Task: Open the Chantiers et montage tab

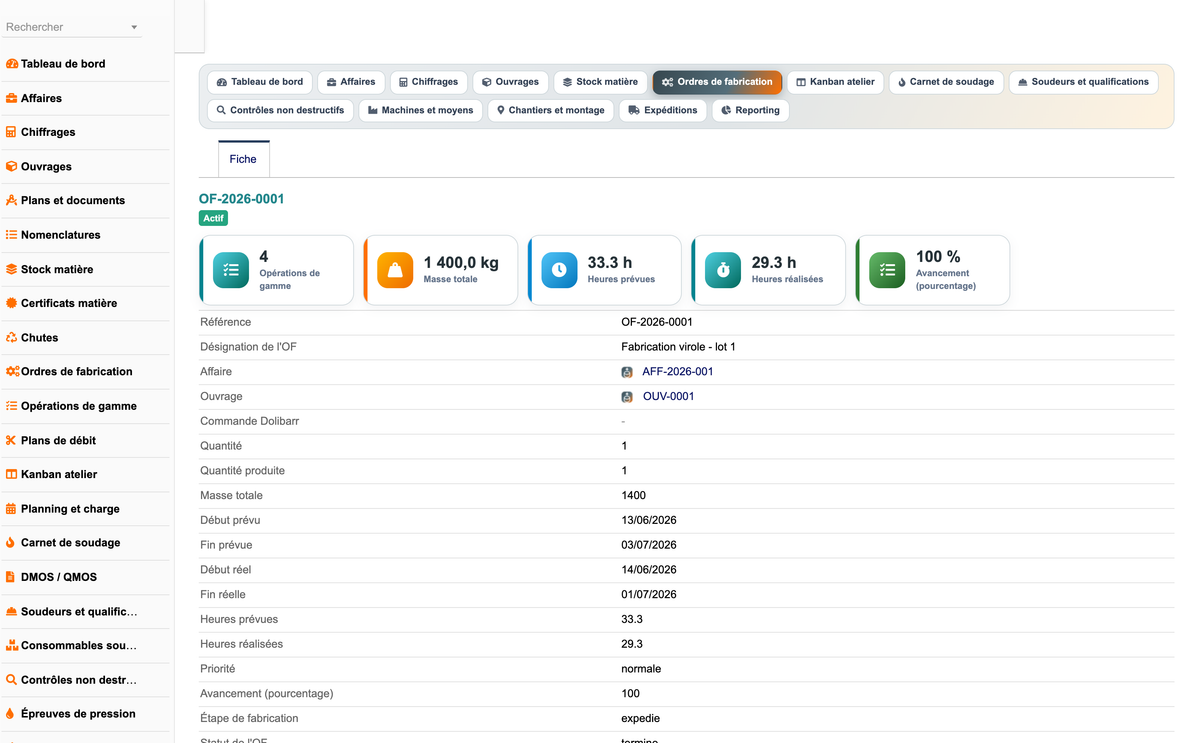Action: (550, 110)
